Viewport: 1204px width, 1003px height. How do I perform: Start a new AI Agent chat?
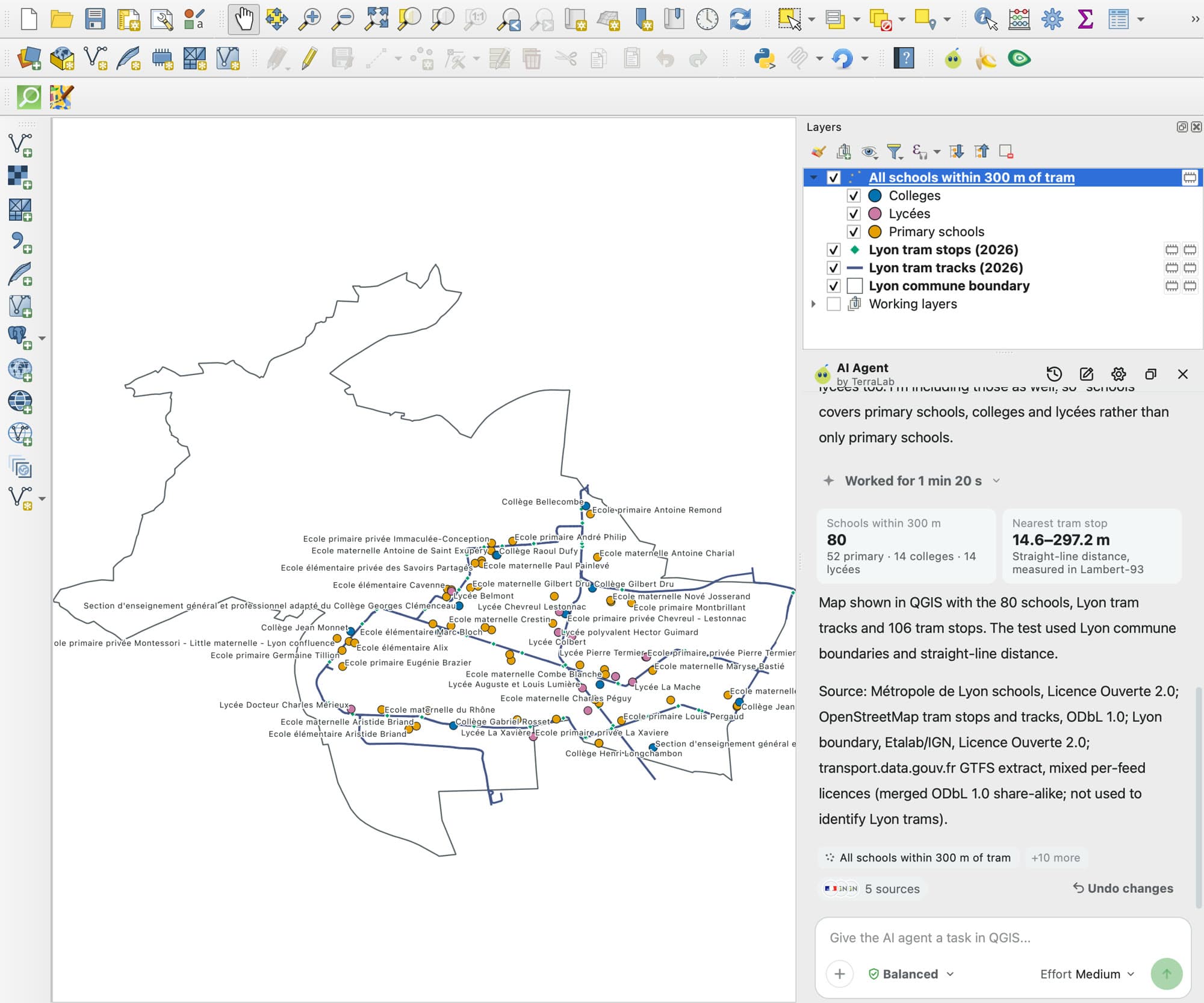tap(1087, 374)
